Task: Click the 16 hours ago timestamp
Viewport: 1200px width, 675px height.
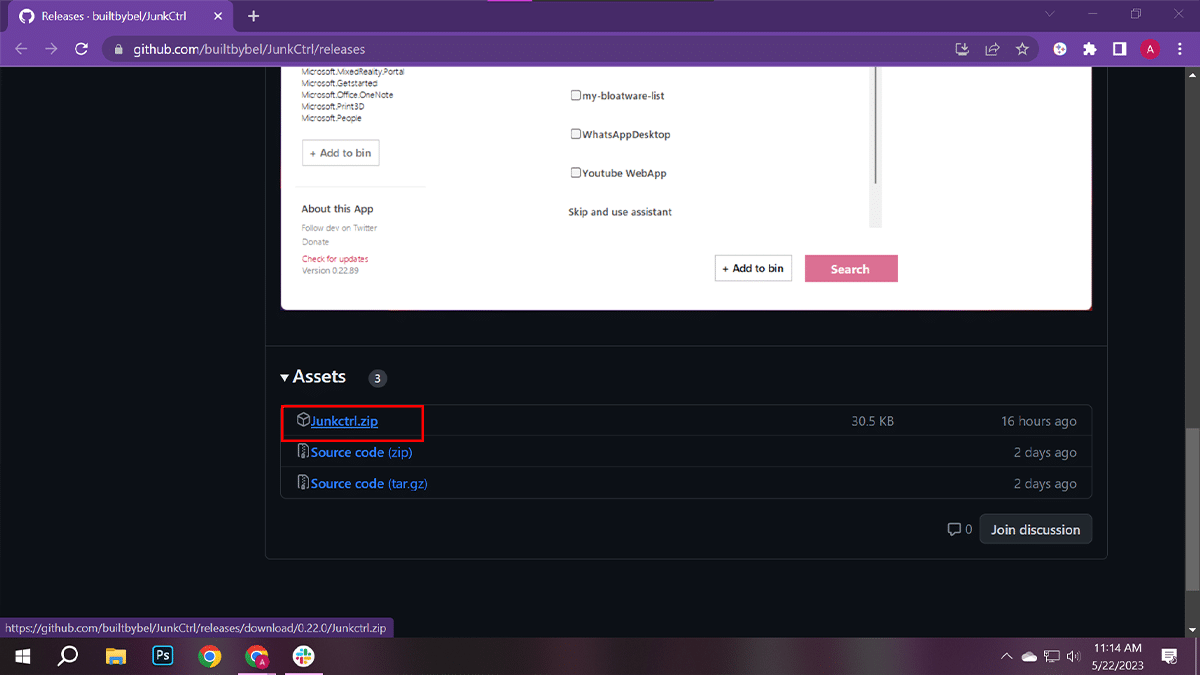Action: coord(1039,421)
